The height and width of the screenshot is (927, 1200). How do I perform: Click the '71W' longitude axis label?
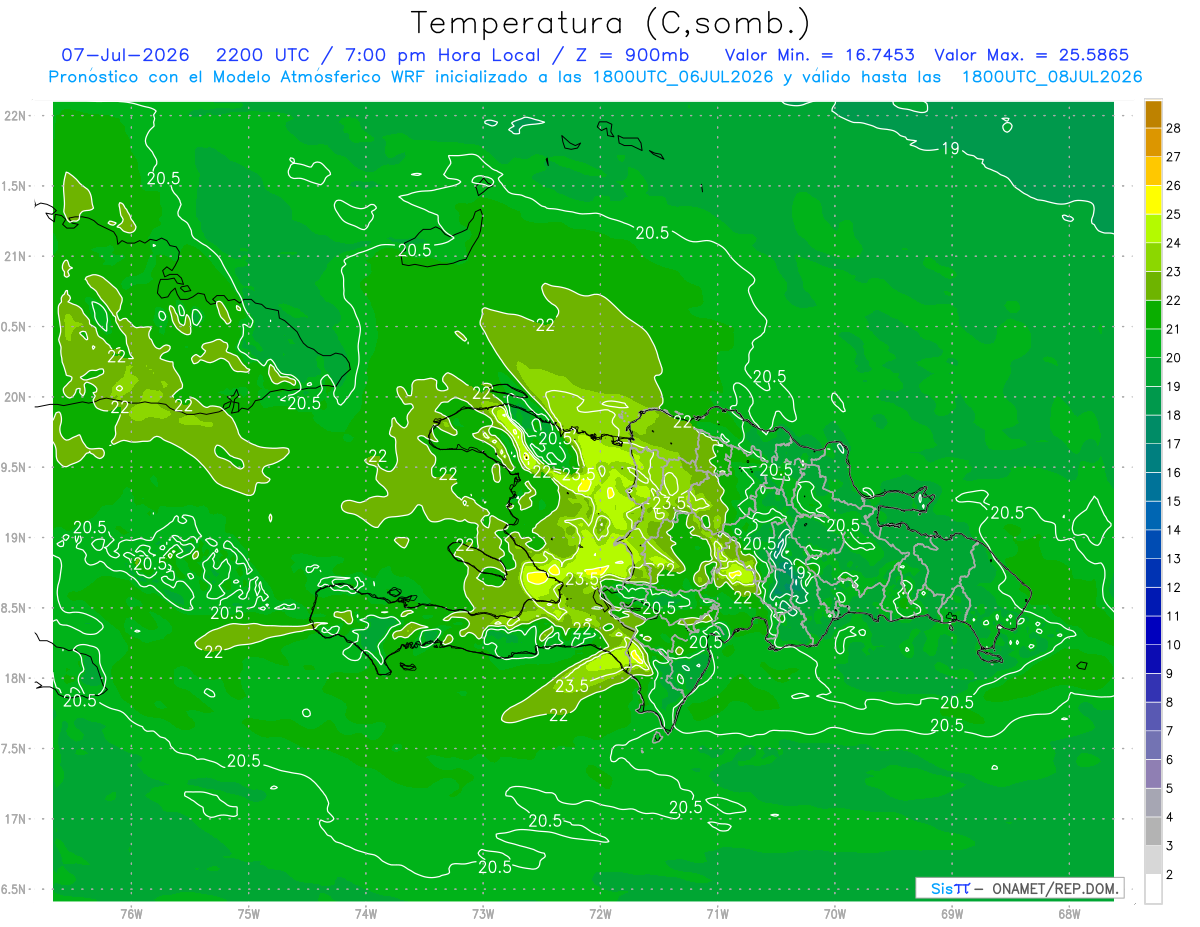click(x=717, y=914)
